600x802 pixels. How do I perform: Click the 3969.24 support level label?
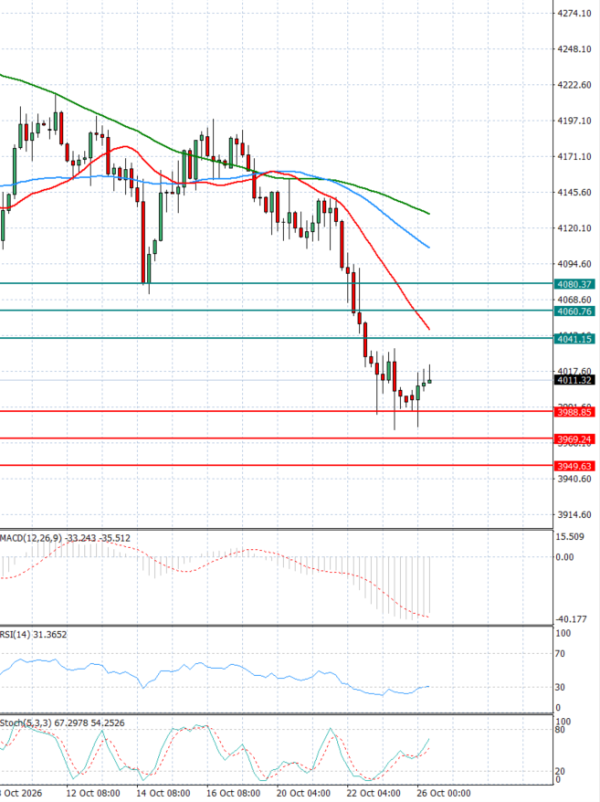574,440
